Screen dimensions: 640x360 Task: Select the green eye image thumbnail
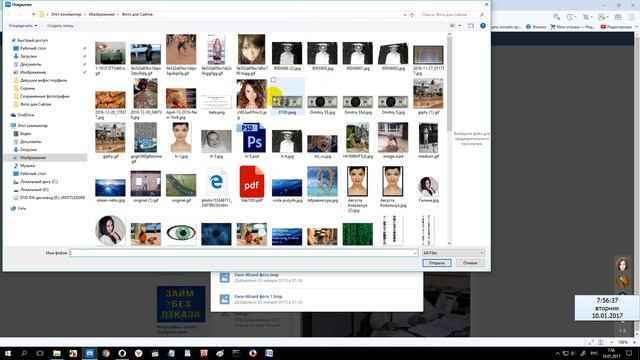point(181,233)
